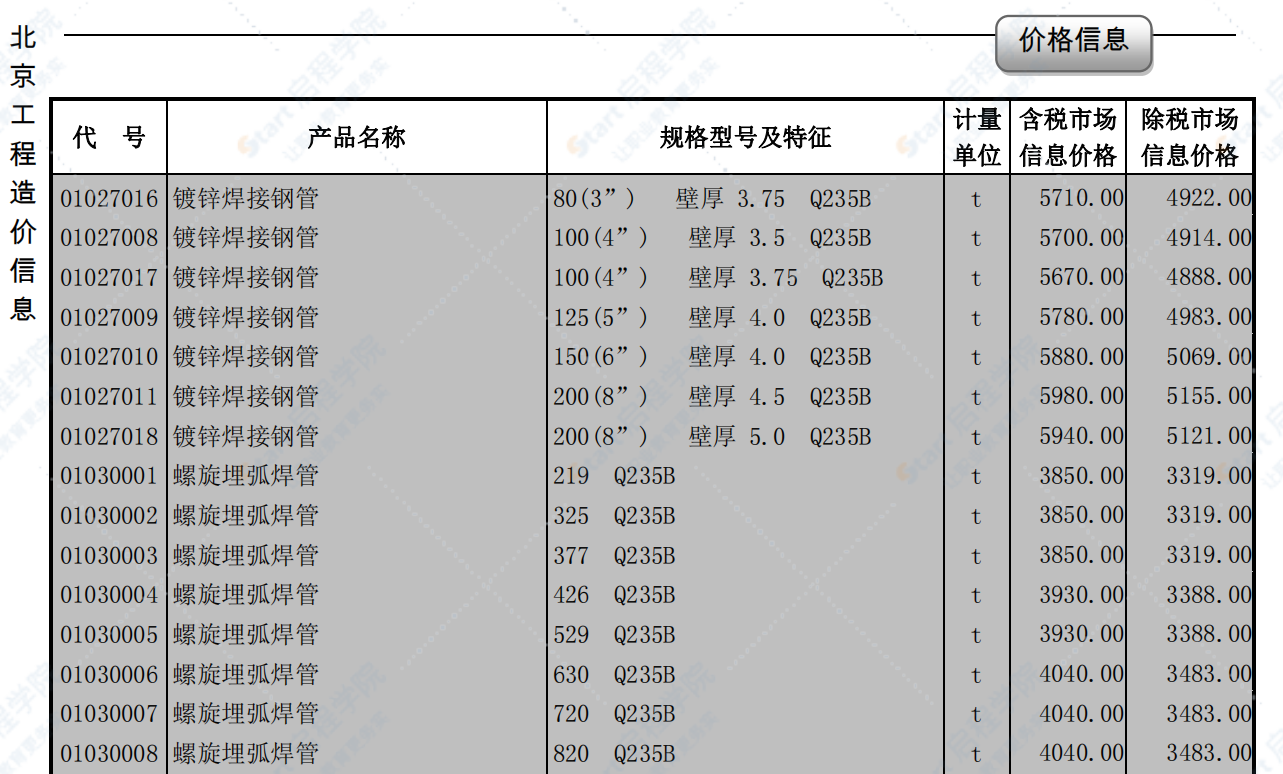1283x774 pixels.
Task: Click code cell 01030005
Action: coord(109,635)
